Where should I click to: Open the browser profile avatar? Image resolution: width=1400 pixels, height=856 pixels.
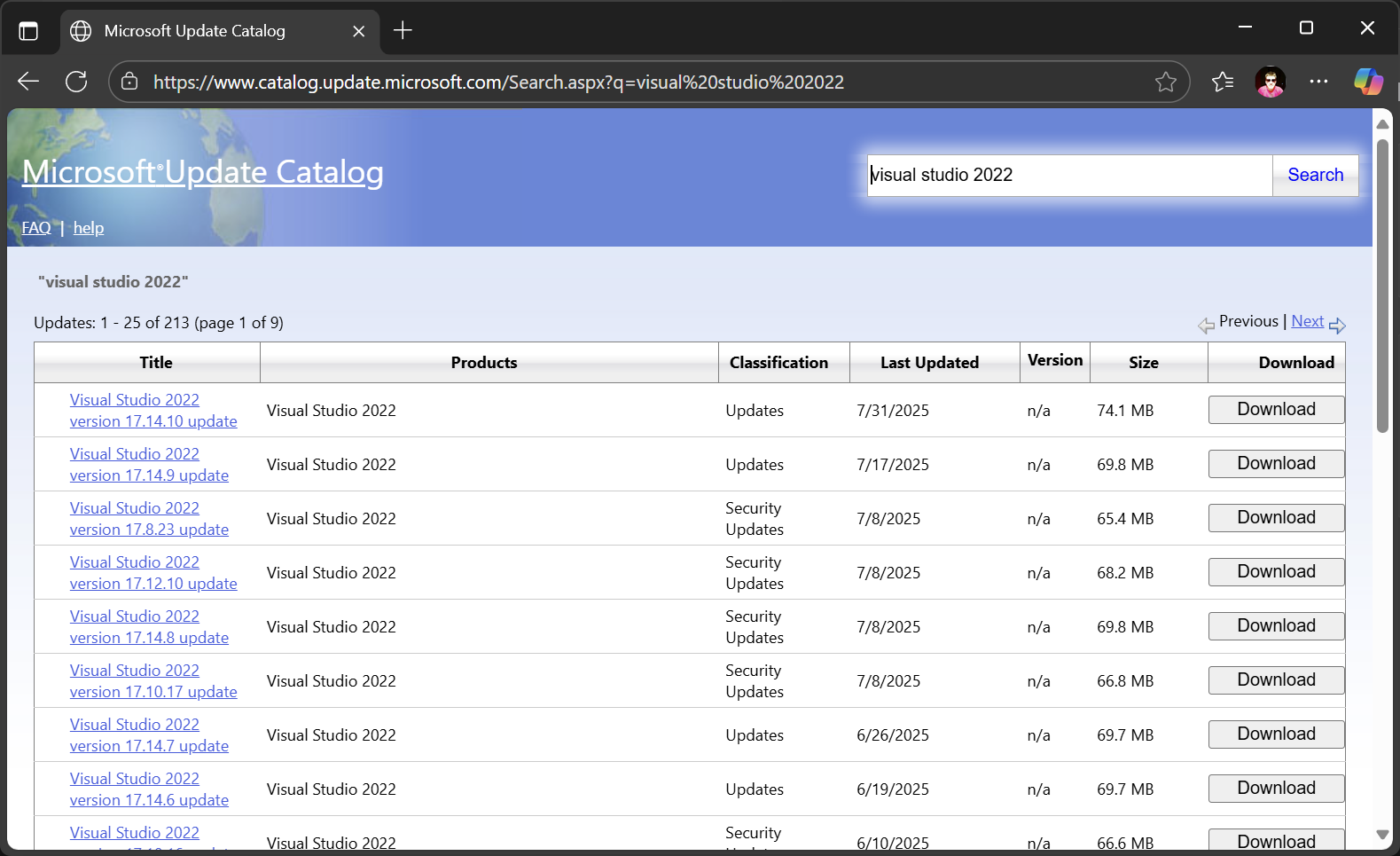point(1271,82)
